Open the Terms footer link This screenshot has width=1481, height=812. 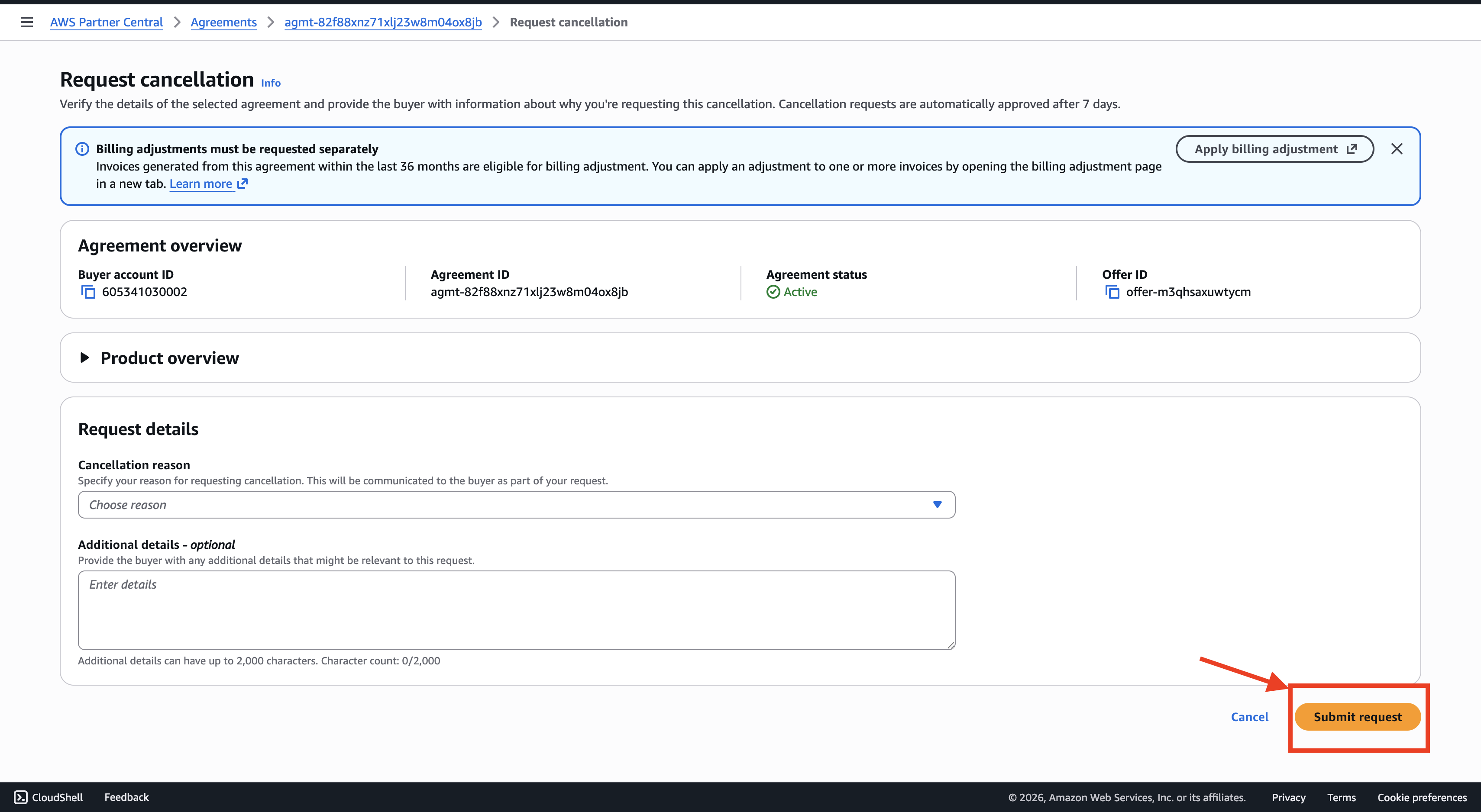tap(1341, 797)
